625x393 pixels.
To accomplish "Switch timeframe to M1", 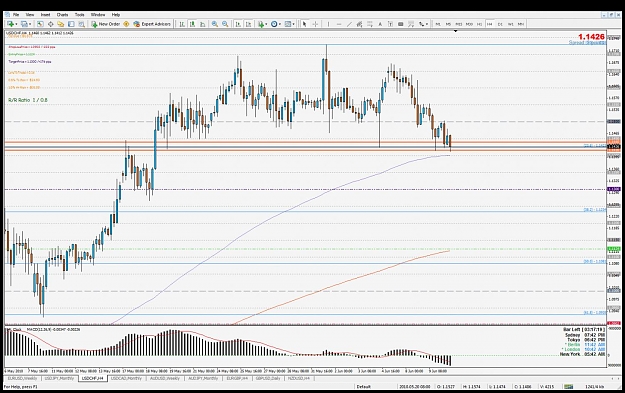I will [x=438, y=24].
